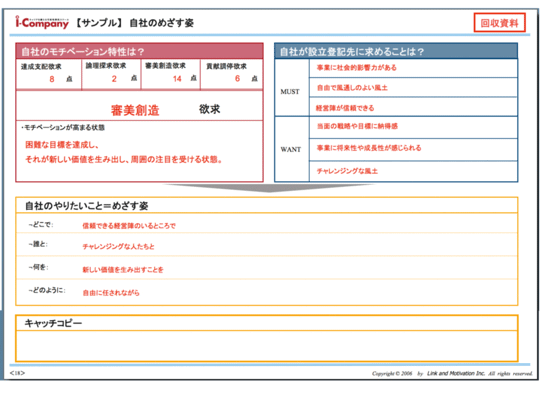Image resolution: width=550 pixels, height=393 pixels.
Task: Select the MUST row label
Action: [x=290, y=92]
